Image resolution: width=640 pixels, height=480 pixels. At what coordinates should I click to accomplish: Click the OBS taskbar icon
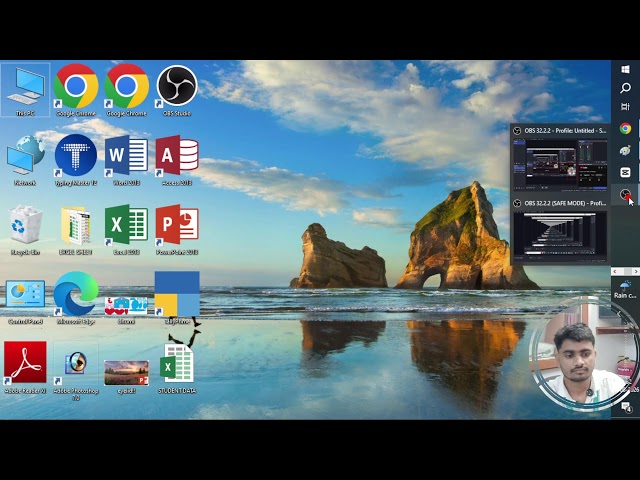coord(625,194)
